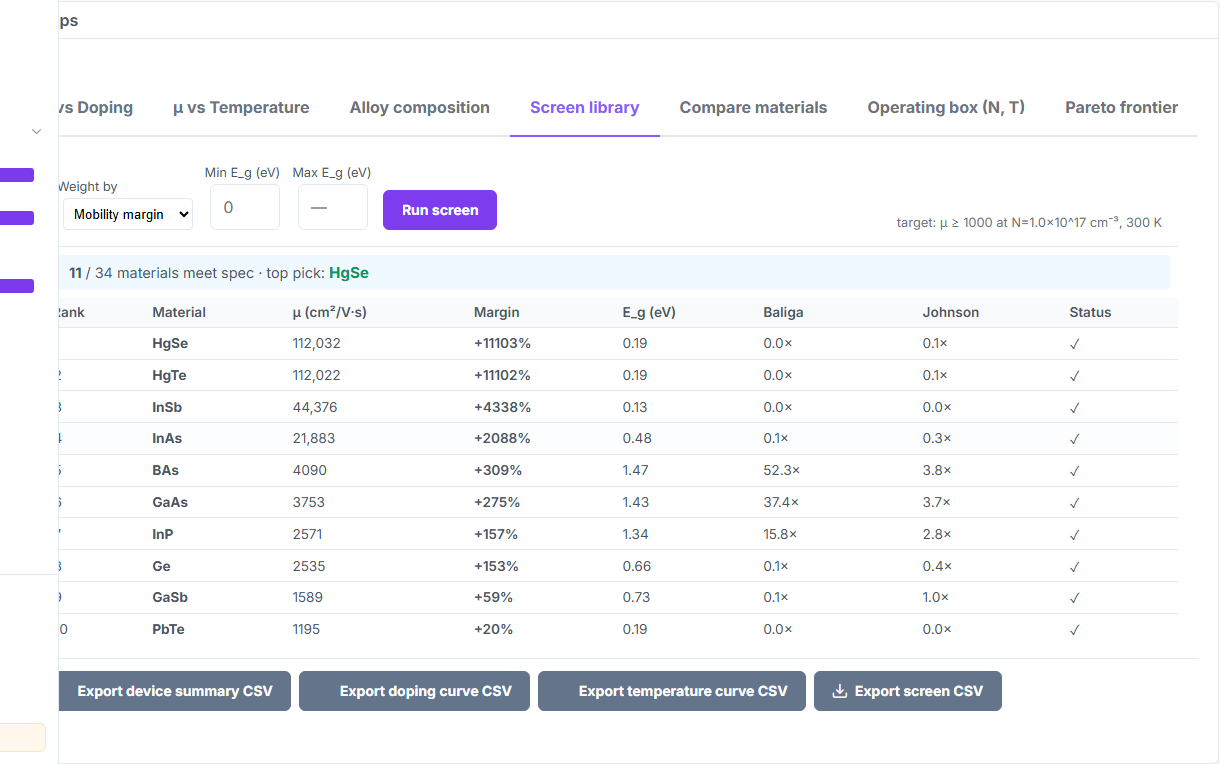
Task: Click the Material column header
Action: point(179,312)
